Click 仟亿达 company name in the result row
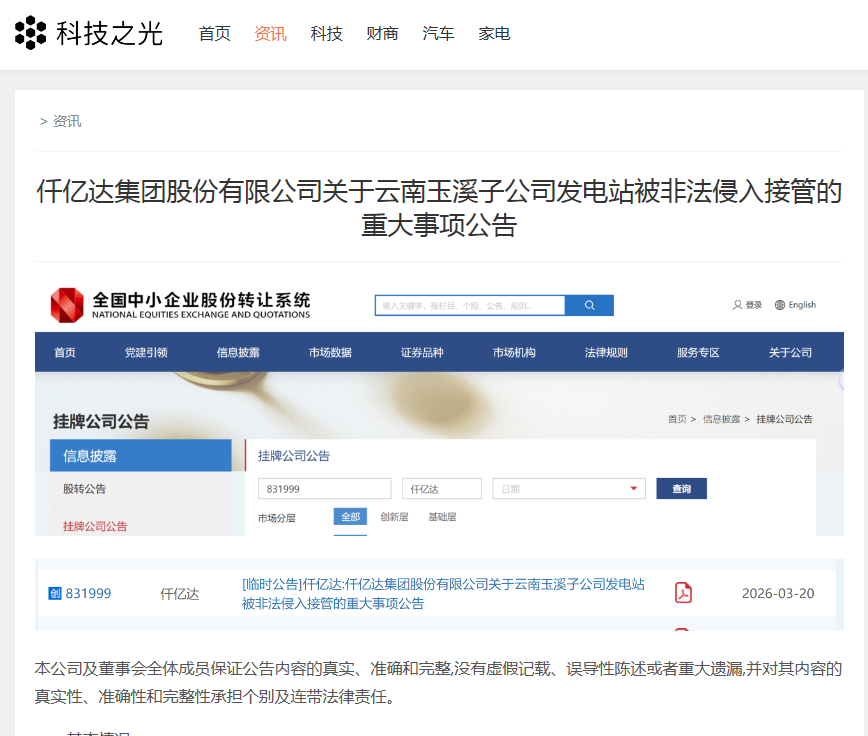868x736 pixels. [x=179, y=594]
